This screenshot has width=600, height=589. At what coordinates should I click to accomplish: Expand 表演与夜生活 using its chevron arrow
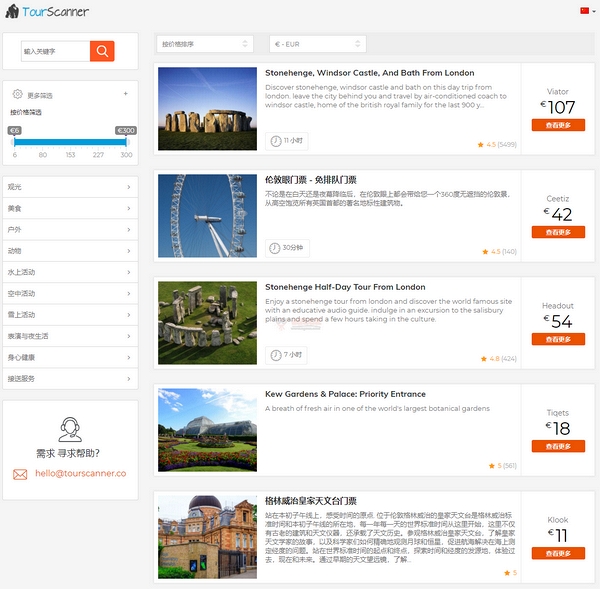(129, 336)
